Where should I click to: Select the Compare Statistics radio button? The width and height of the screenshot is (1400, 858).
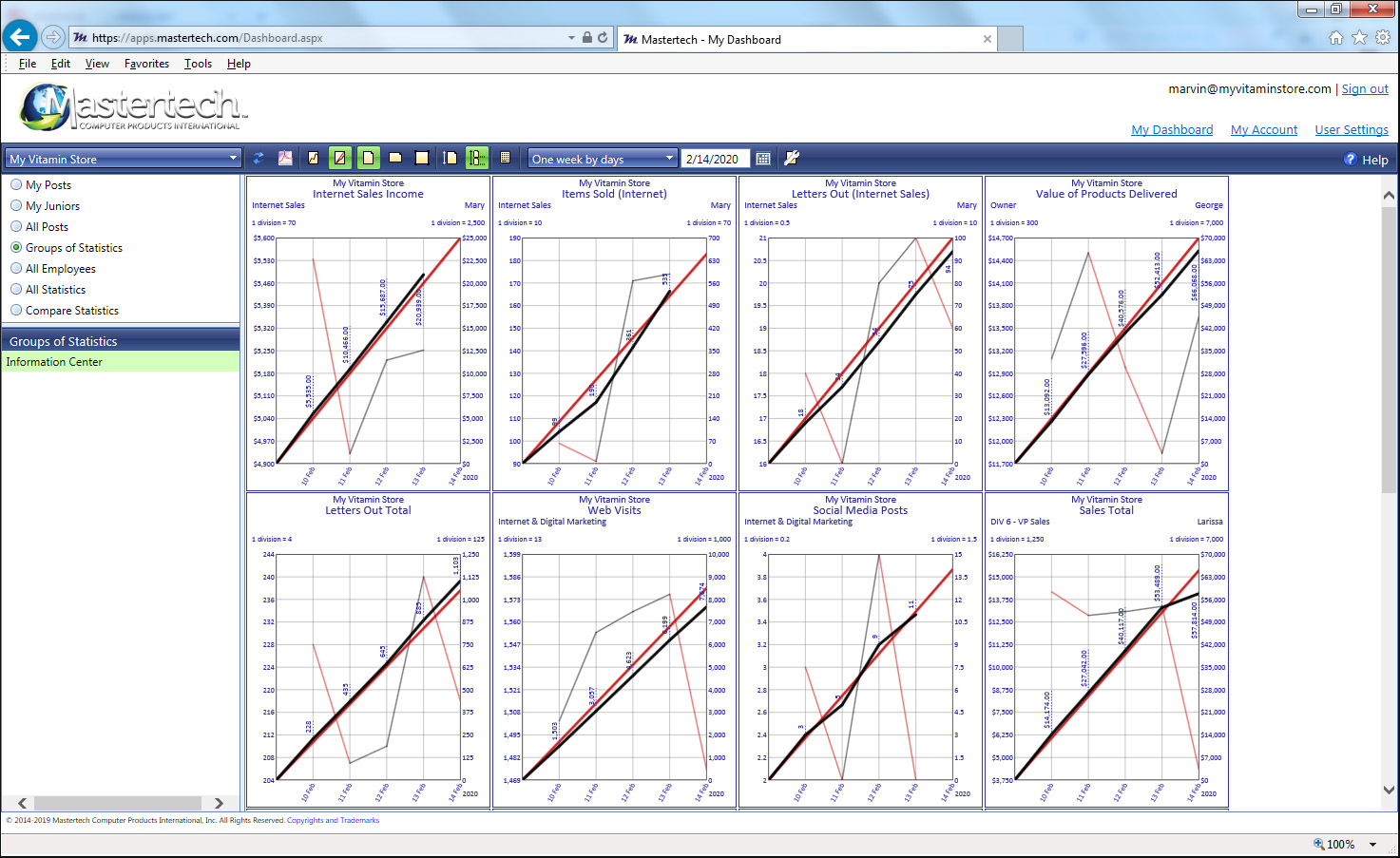[x=16, y=310]
